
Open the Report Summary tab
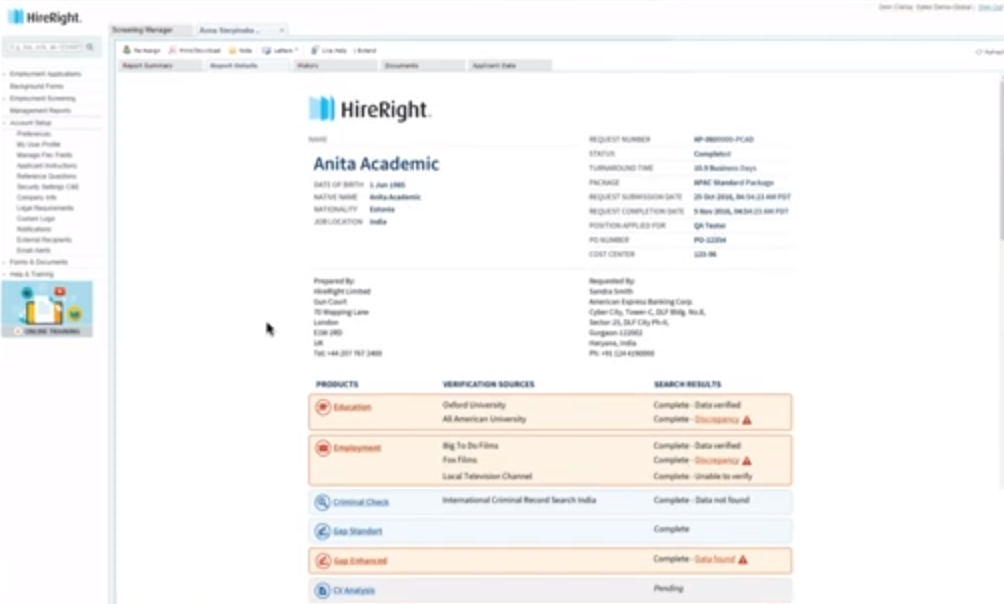[x=159, y=65]
